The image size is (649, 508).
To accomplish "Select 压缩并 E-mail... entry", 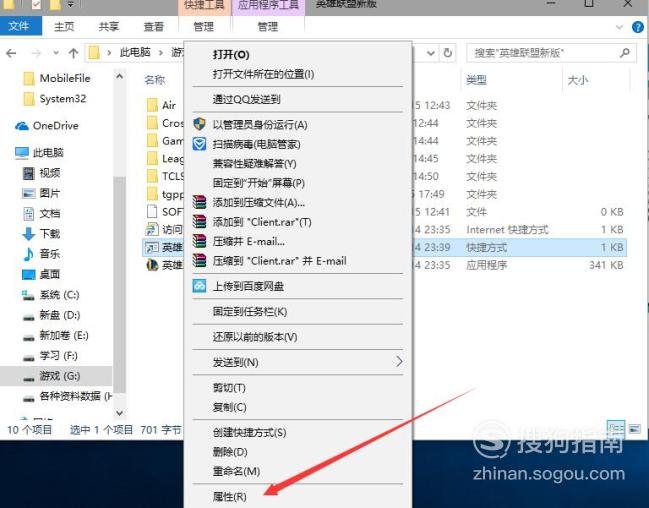I will click(248, 241).
